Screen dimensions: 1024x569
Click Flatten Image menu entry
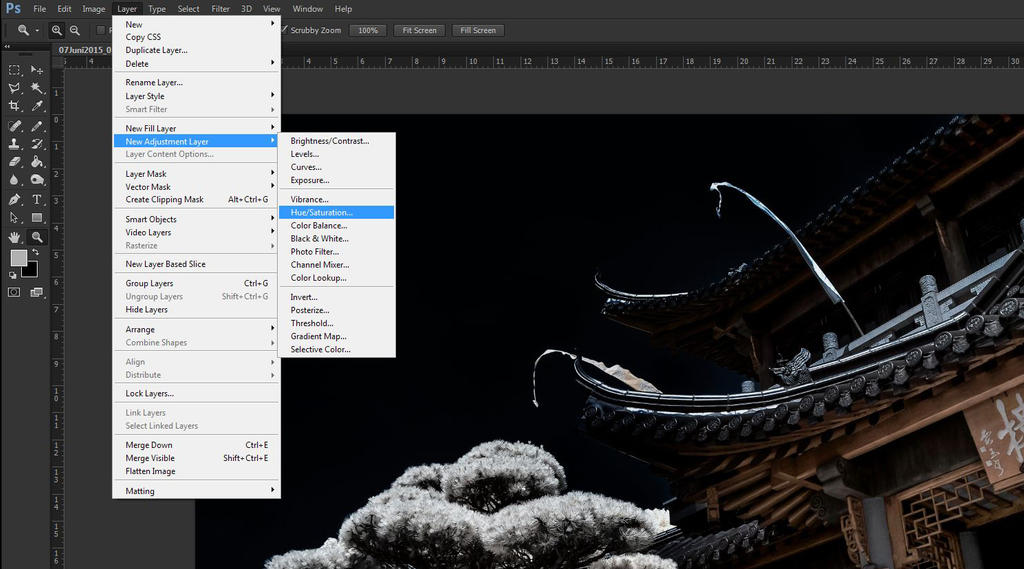pyautogui.click(x=197, y=471)
